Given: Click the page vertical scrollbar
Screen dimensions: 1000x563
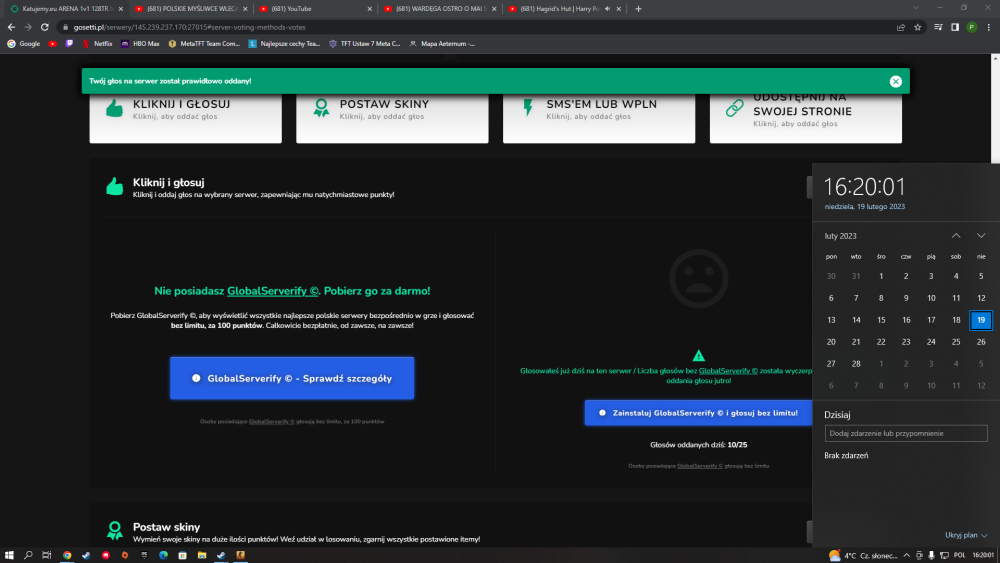Looking at the screenshot, I should pos(996,108).
